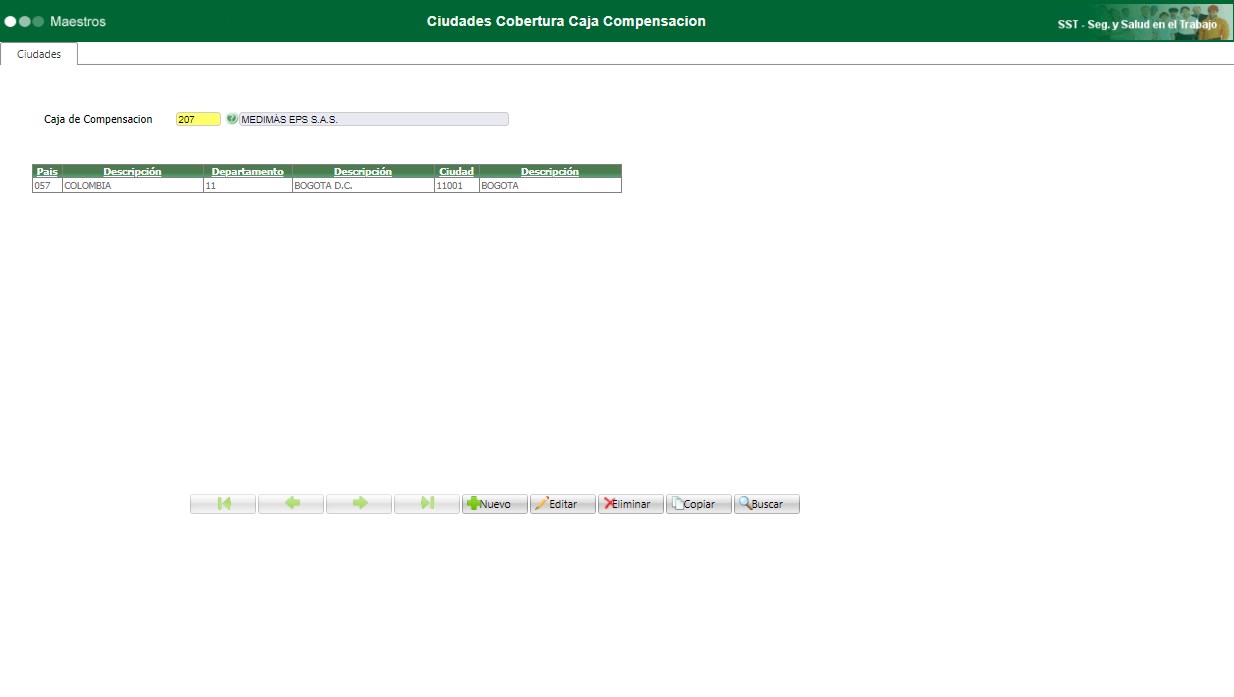Select the city code 11001 cell
Viewport: 1234px width, 697px height.
tap(457, 185)
